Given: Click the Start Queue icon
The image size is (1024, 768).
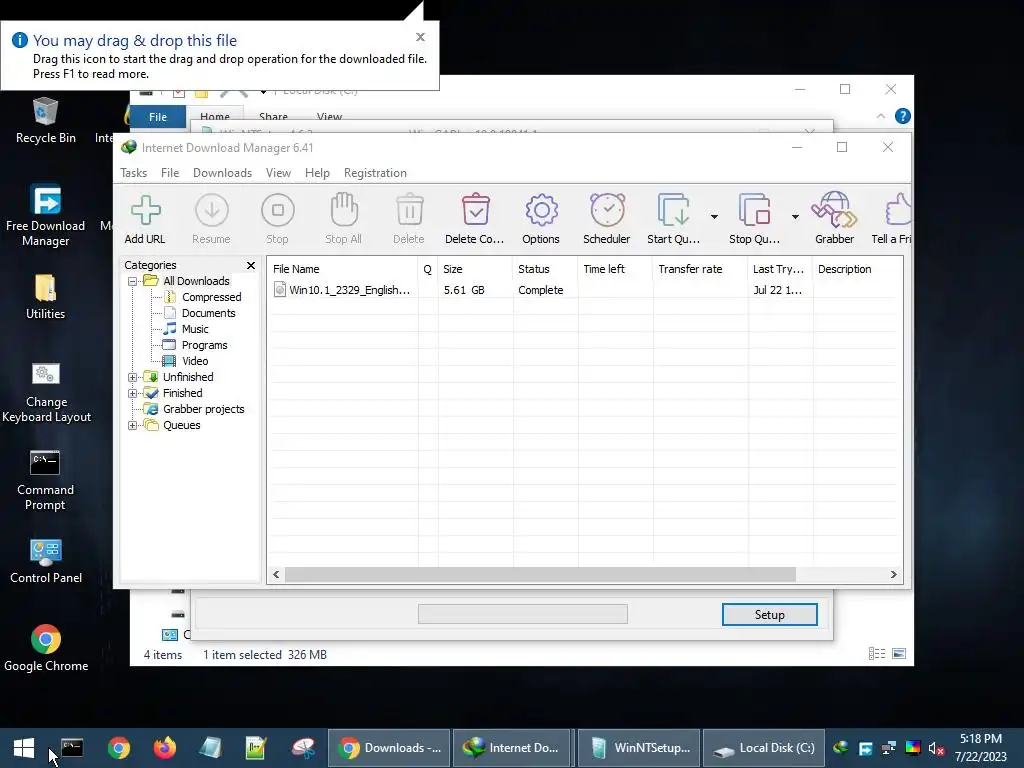Looking at the screenshot, I should pyautogui.click(x=673, y=210).
